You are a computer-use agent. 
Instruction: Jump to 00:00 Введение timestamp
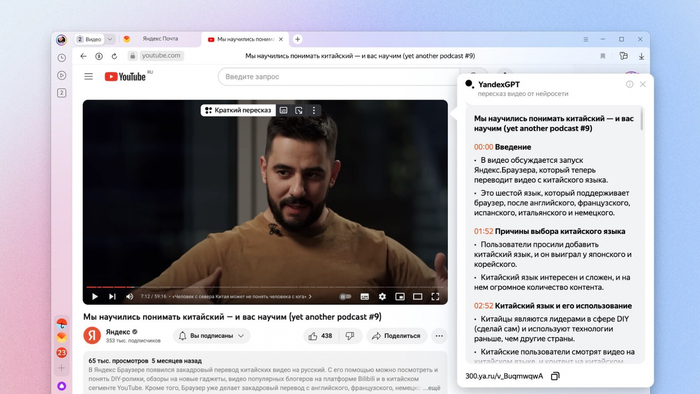click(483, 147)
